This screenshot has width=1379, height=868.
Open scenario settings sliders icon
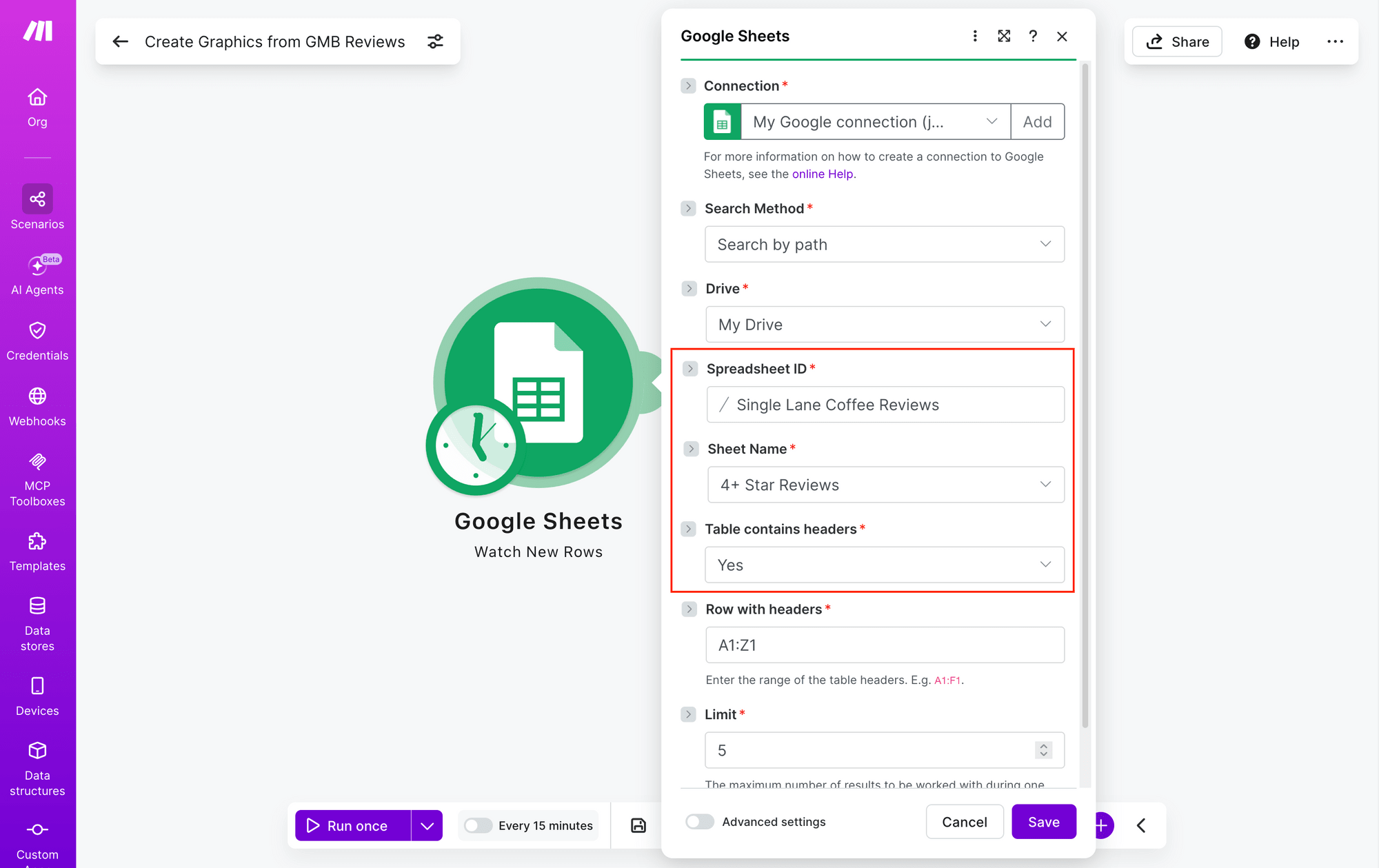click(x=435, y=41)
